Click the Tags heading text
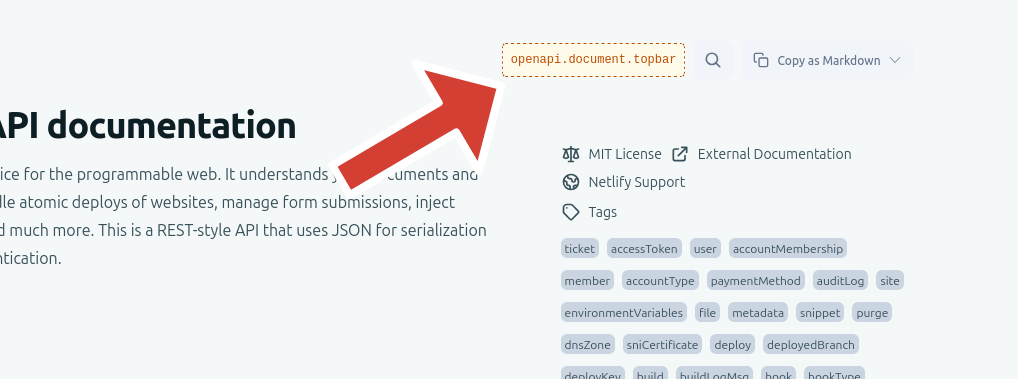 tap(602, 212)
